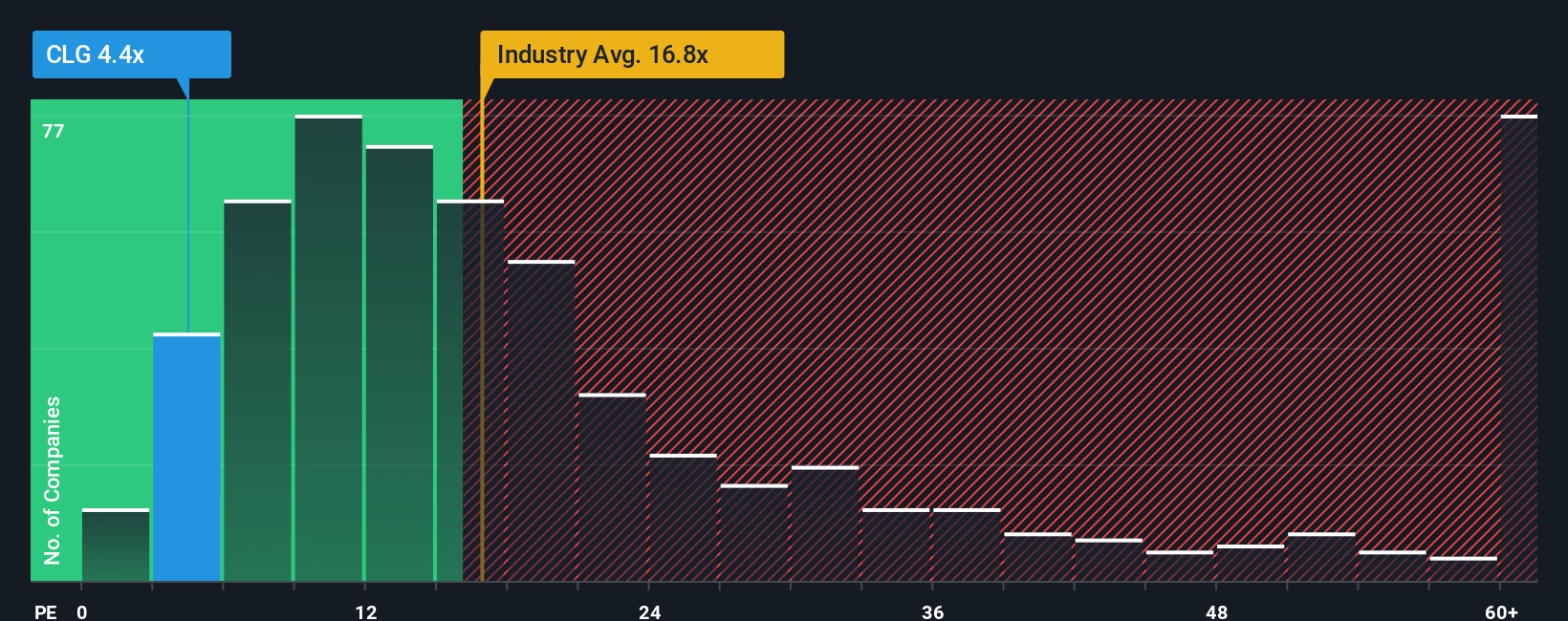Click the x-axis label 36

point(932,611)
